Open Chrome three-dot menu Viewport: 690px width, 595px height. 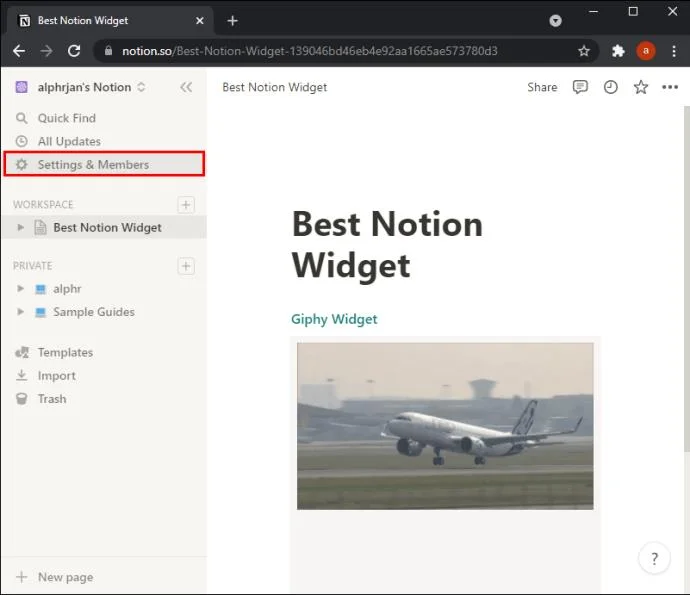[674, 51]
